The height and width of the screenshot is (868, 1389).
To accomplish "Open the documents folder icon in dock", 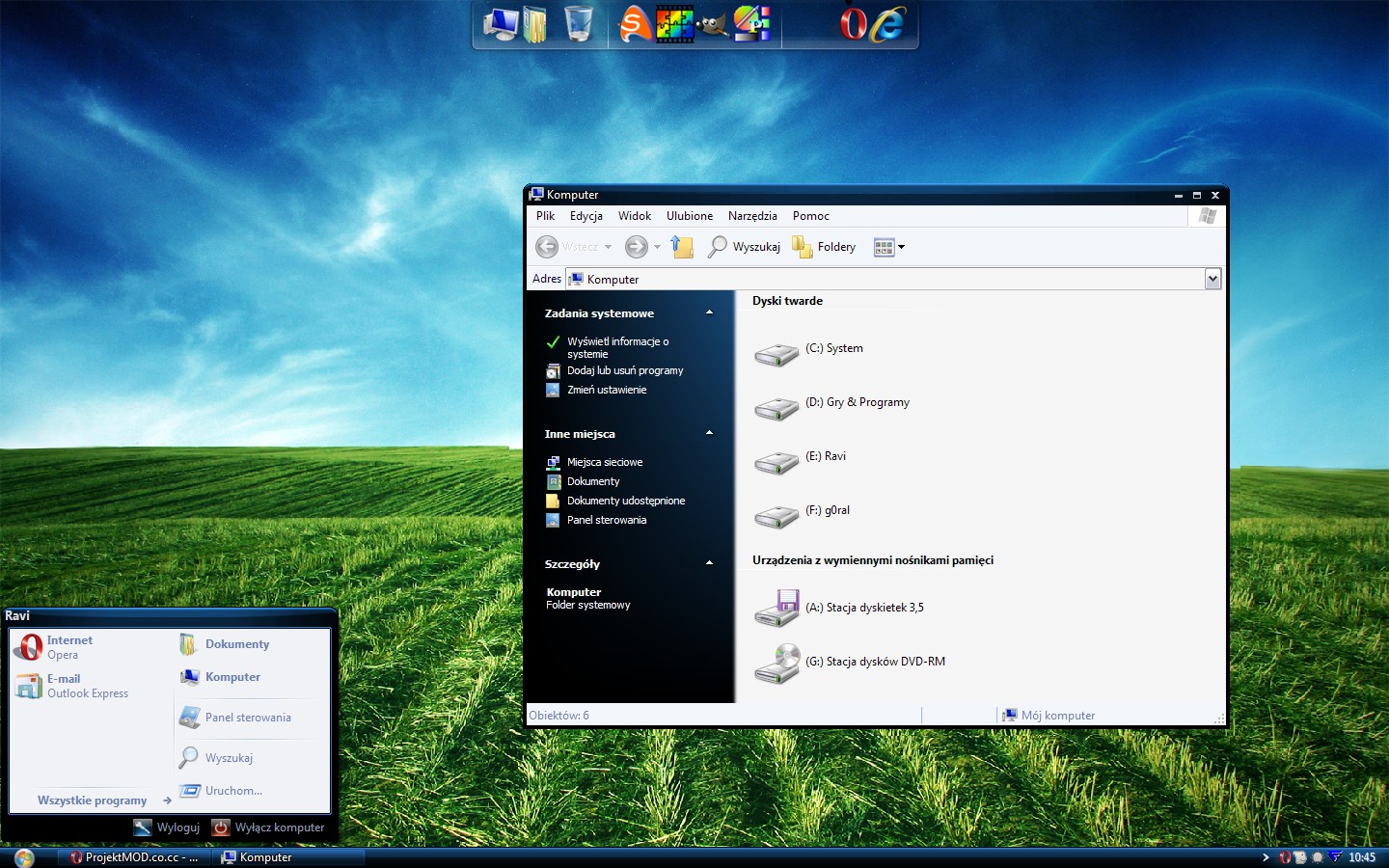I will point(535,24).
